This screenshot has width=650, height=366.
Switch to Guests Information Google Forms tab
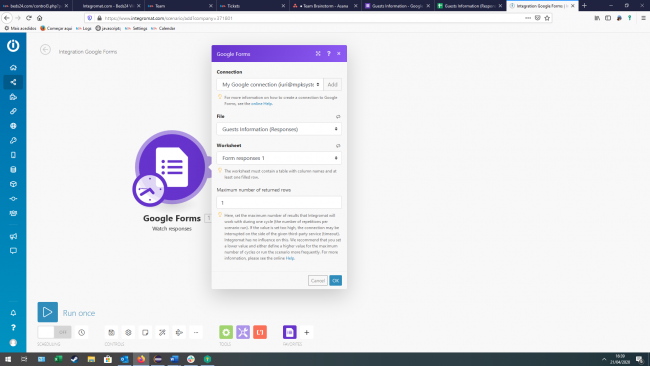pos(397,6)
